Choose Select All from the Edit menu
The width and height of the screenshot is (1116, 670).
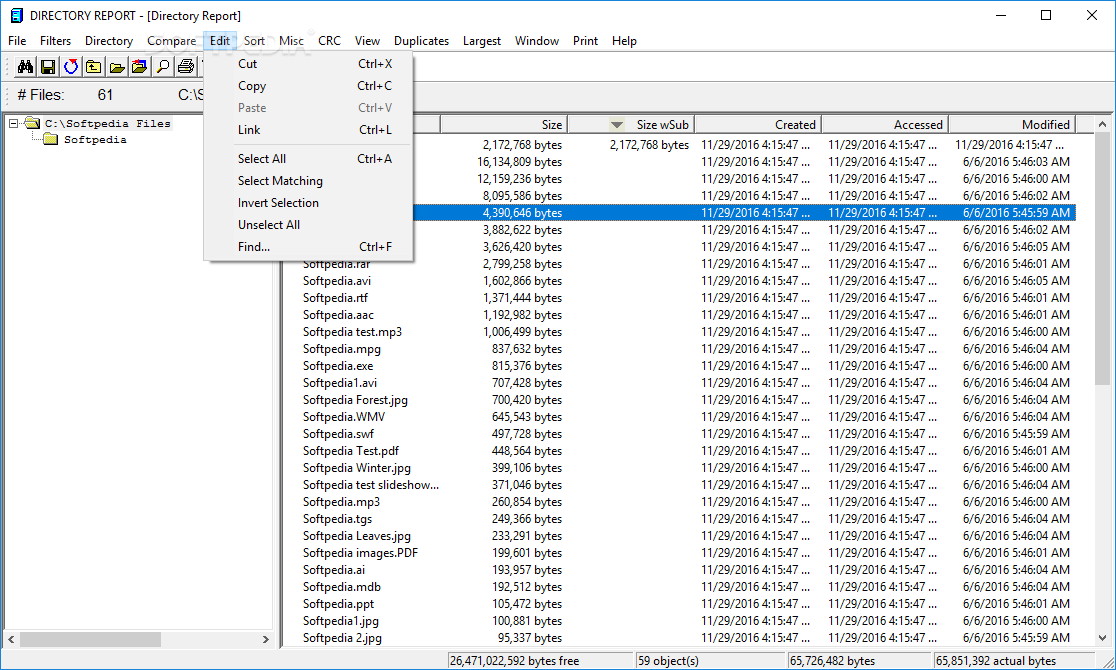(x=308, y=159)
